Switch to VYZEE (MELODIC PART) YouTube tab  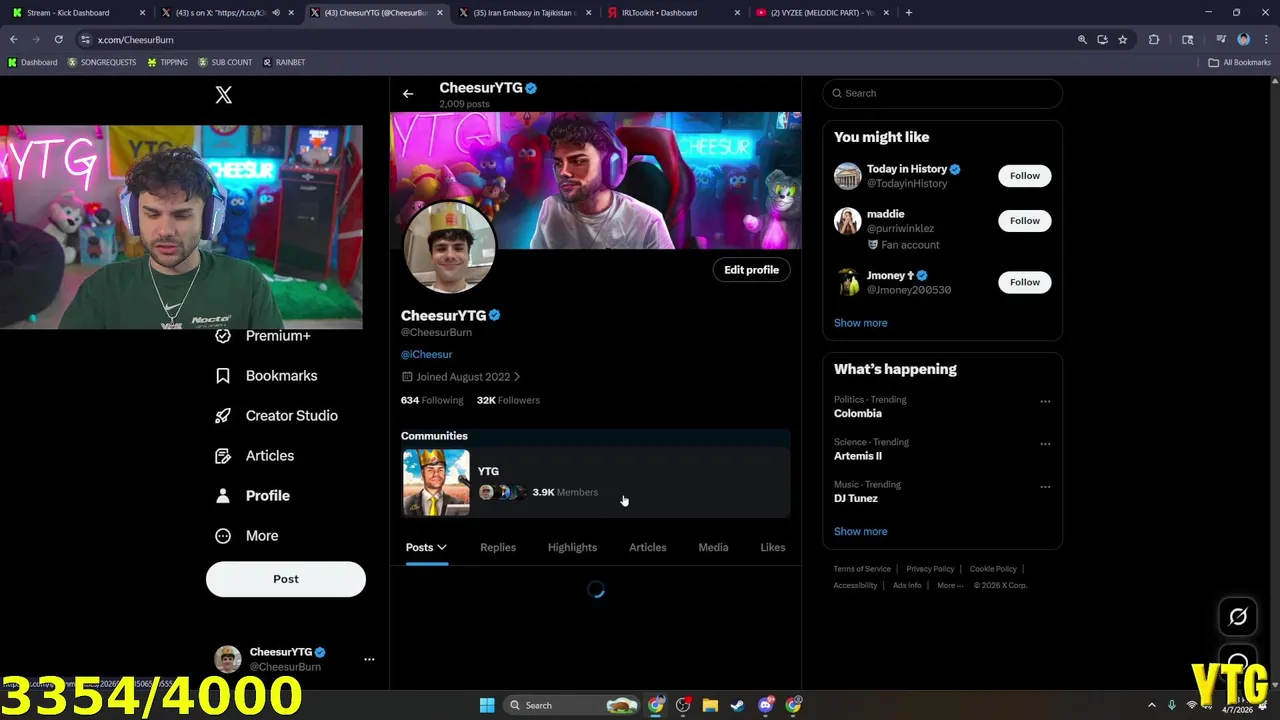(x=821, y=13)
